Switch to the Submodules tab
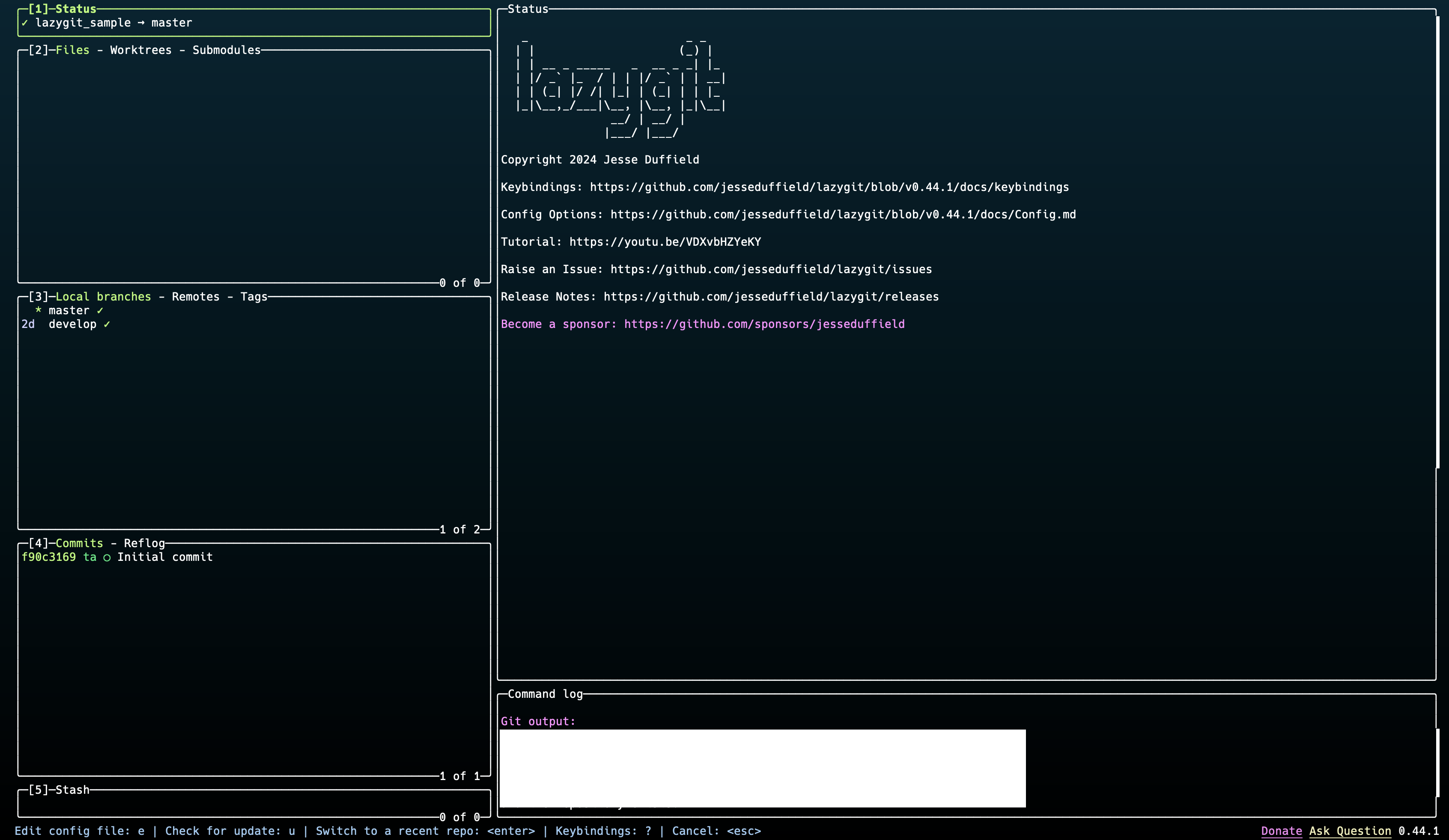The image size is (1449, 840). pos(226,50)
